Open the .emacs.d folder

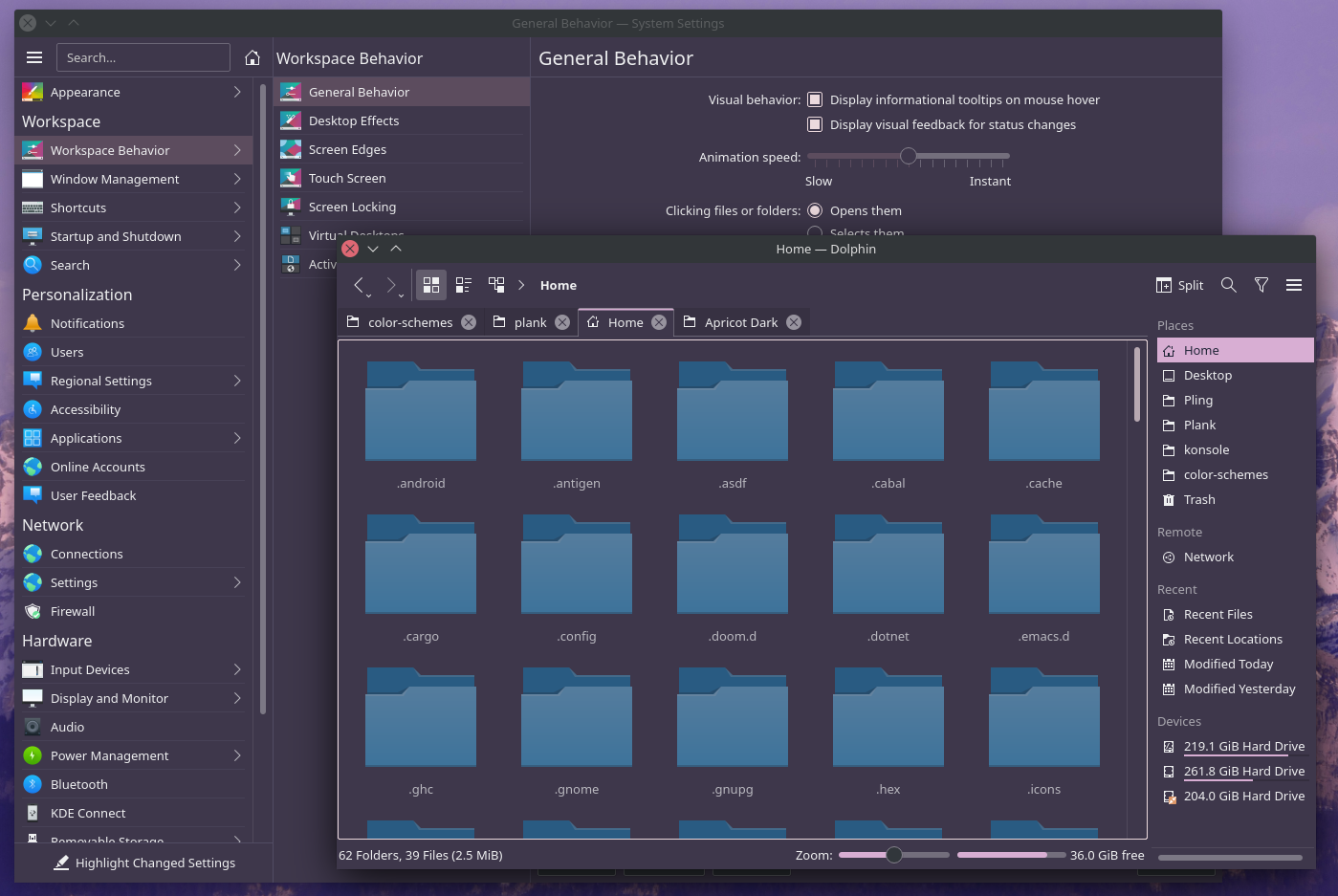click(x=1044, y=579)
